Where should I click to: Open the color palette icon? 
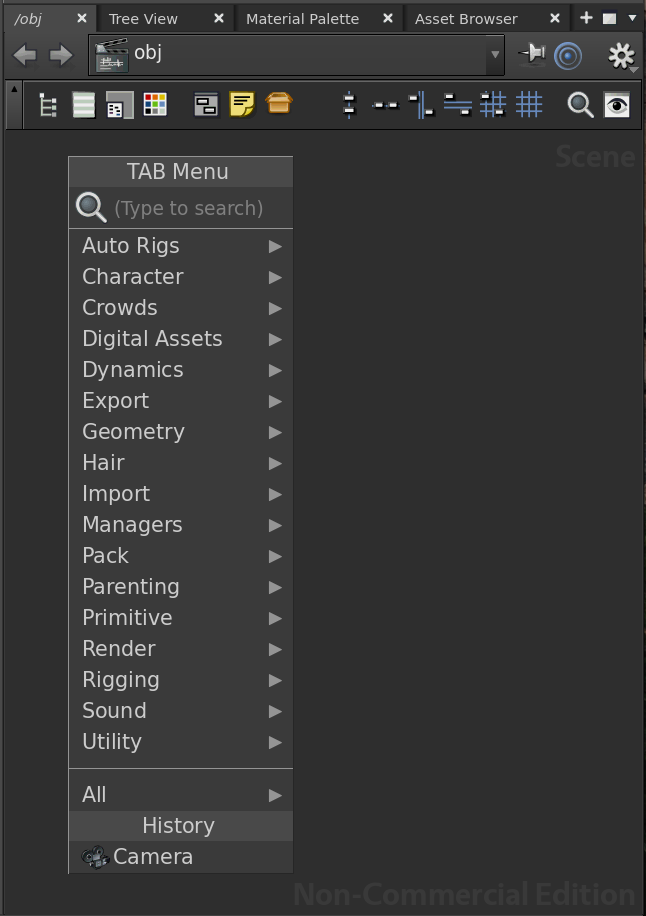(x=155, y=104)
